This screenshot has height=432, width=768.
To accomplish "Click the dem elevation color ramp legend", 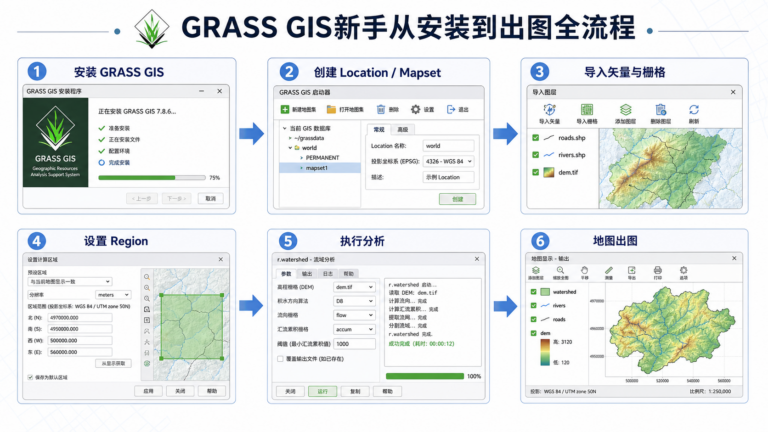I will 545,352.
